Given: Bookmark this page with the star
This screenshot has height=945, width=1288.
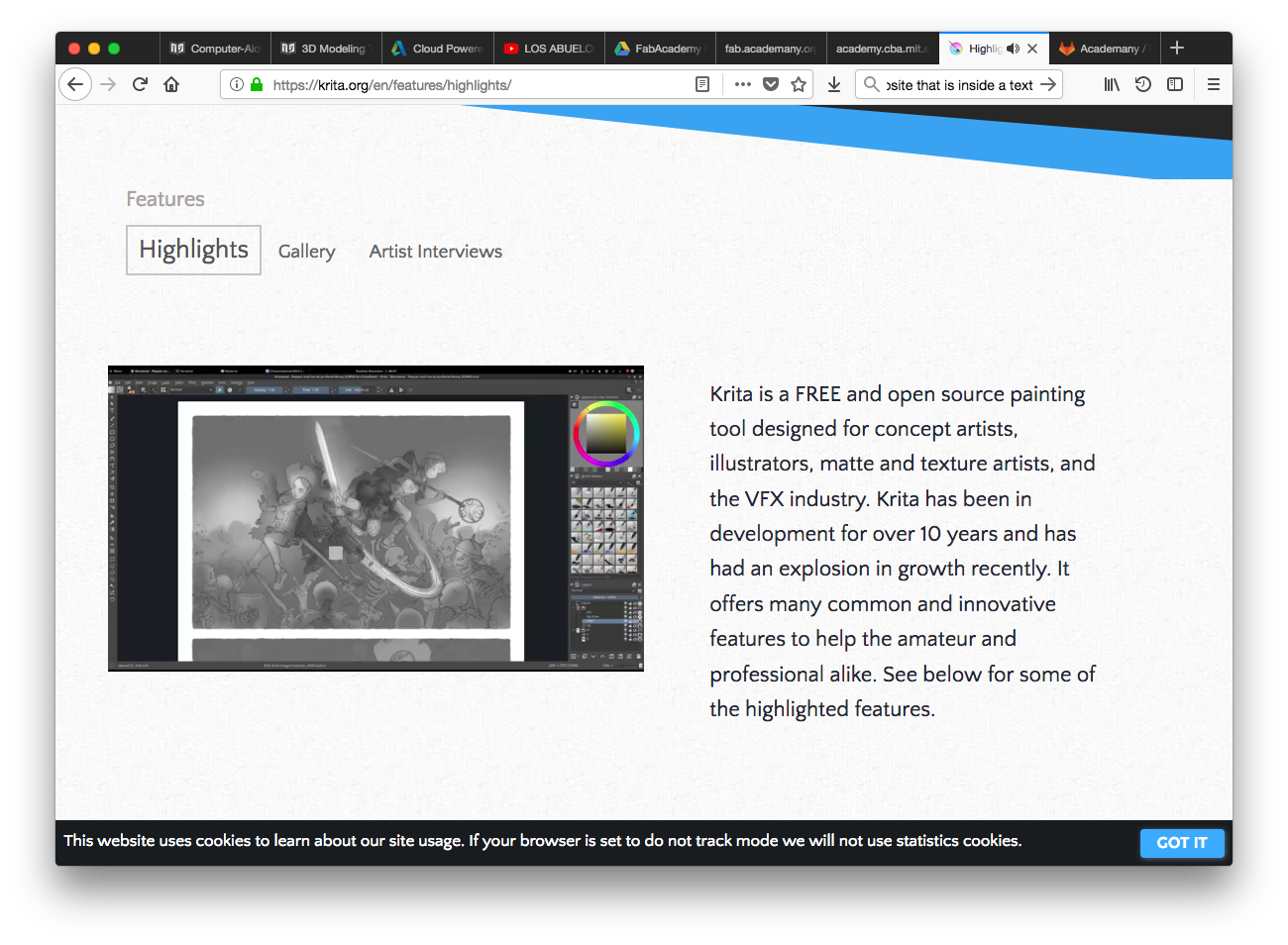Looking at the screenshot, I should point(799,85).
